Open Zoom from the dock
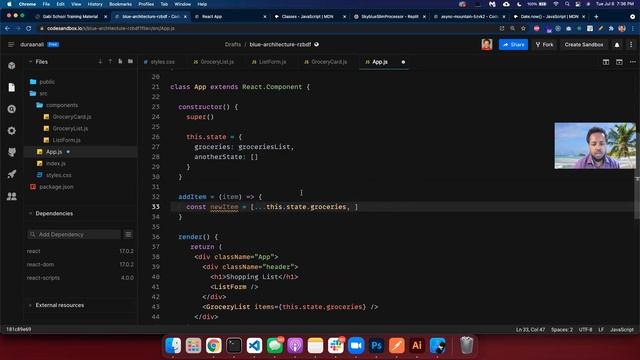 click(x=356, y=346)
